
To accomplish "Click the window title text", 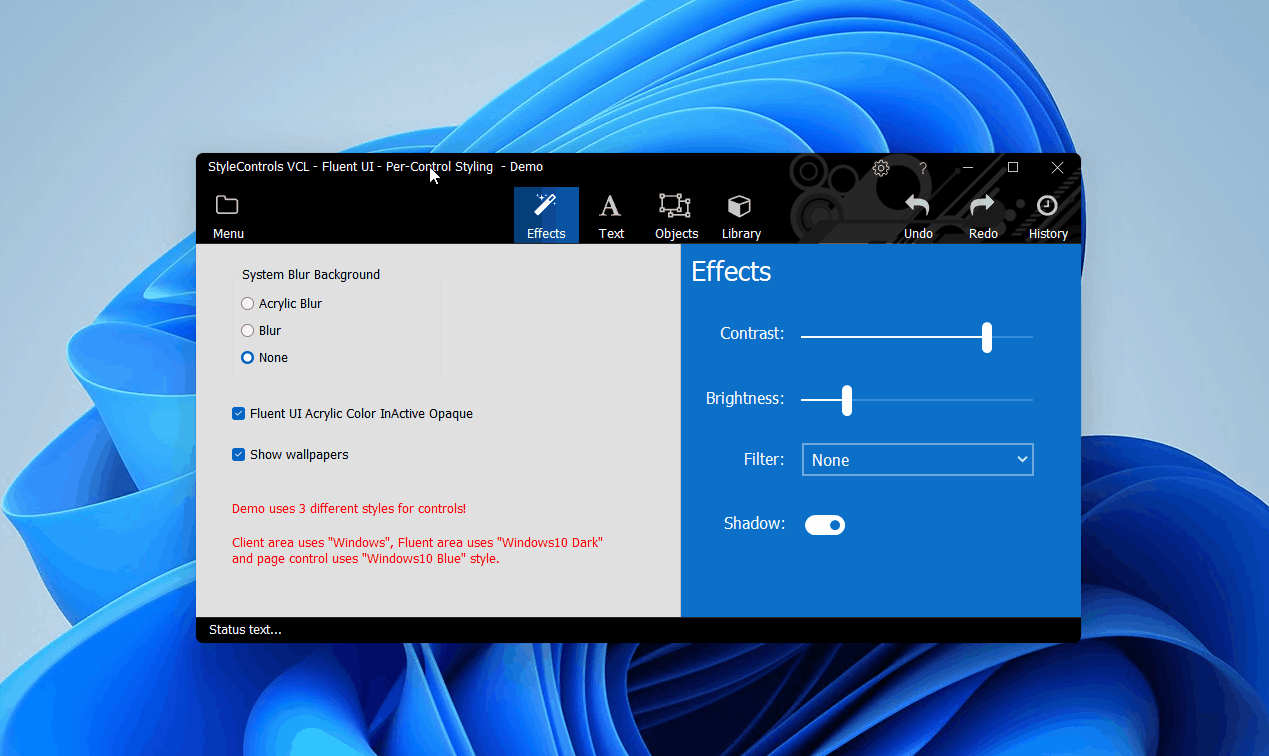I will pos(375,167).
